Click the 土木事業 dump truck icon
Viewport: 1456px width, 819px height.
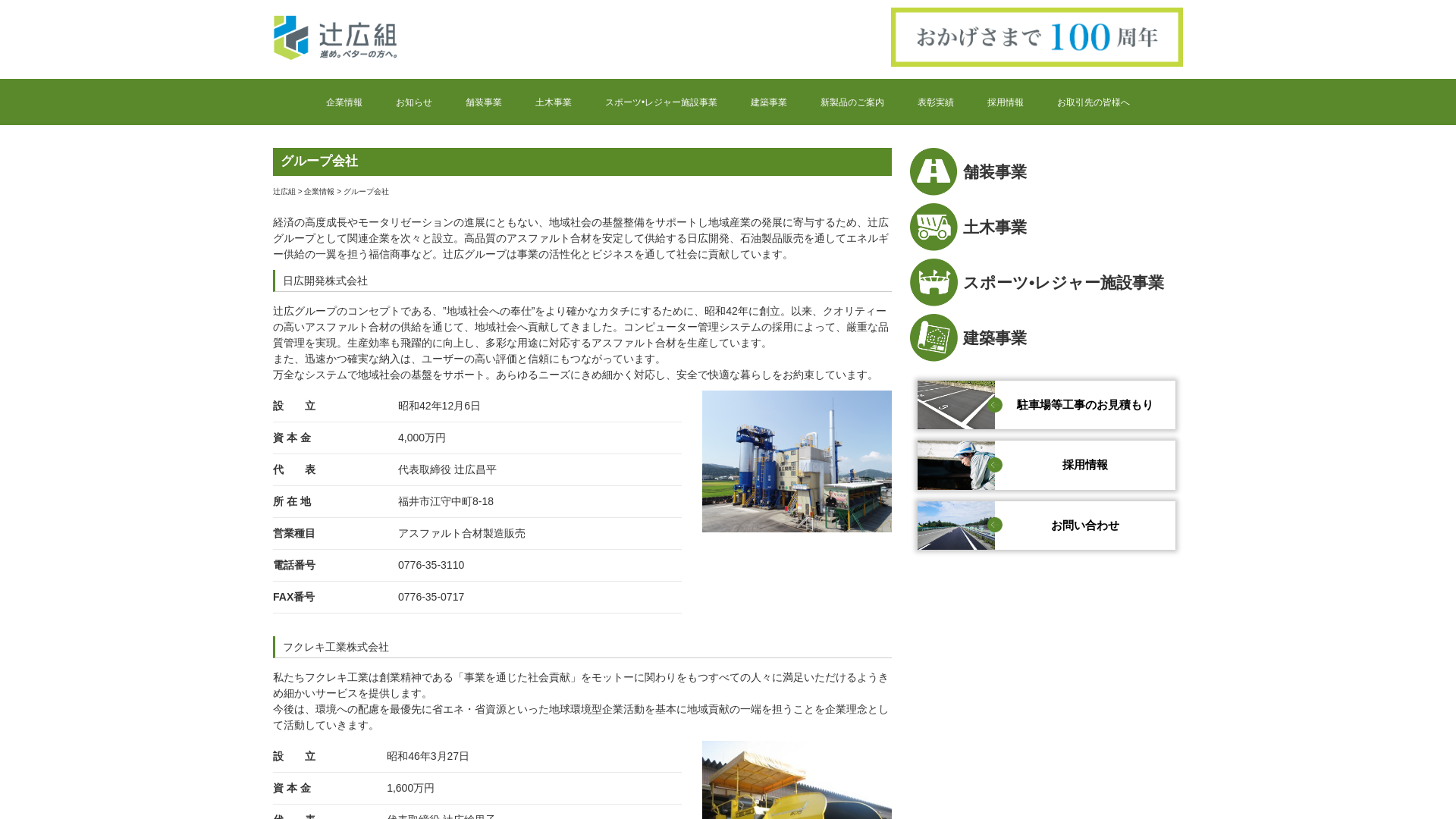tap(933, 227)
